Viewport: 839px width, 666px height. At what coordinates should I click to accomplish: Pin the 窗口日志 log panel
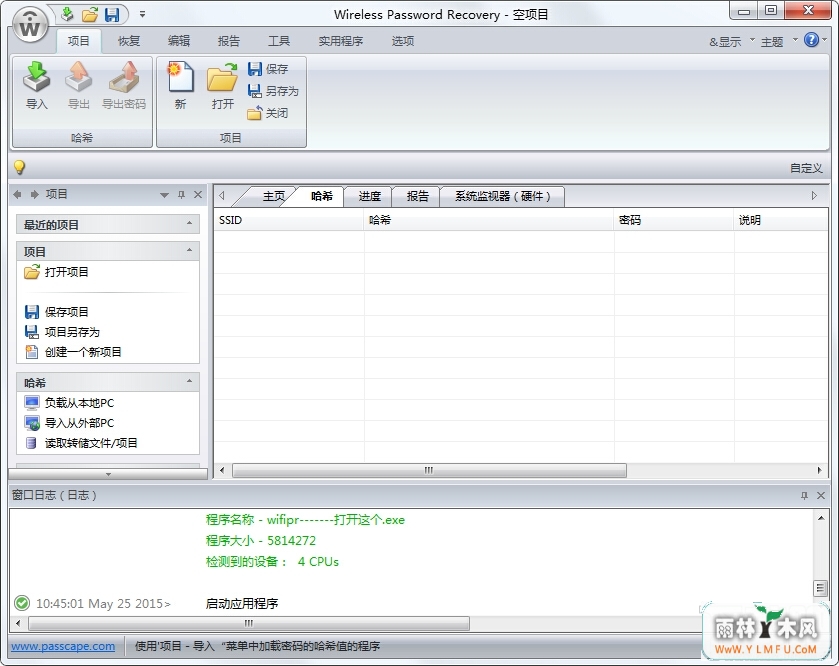(804, 496)
